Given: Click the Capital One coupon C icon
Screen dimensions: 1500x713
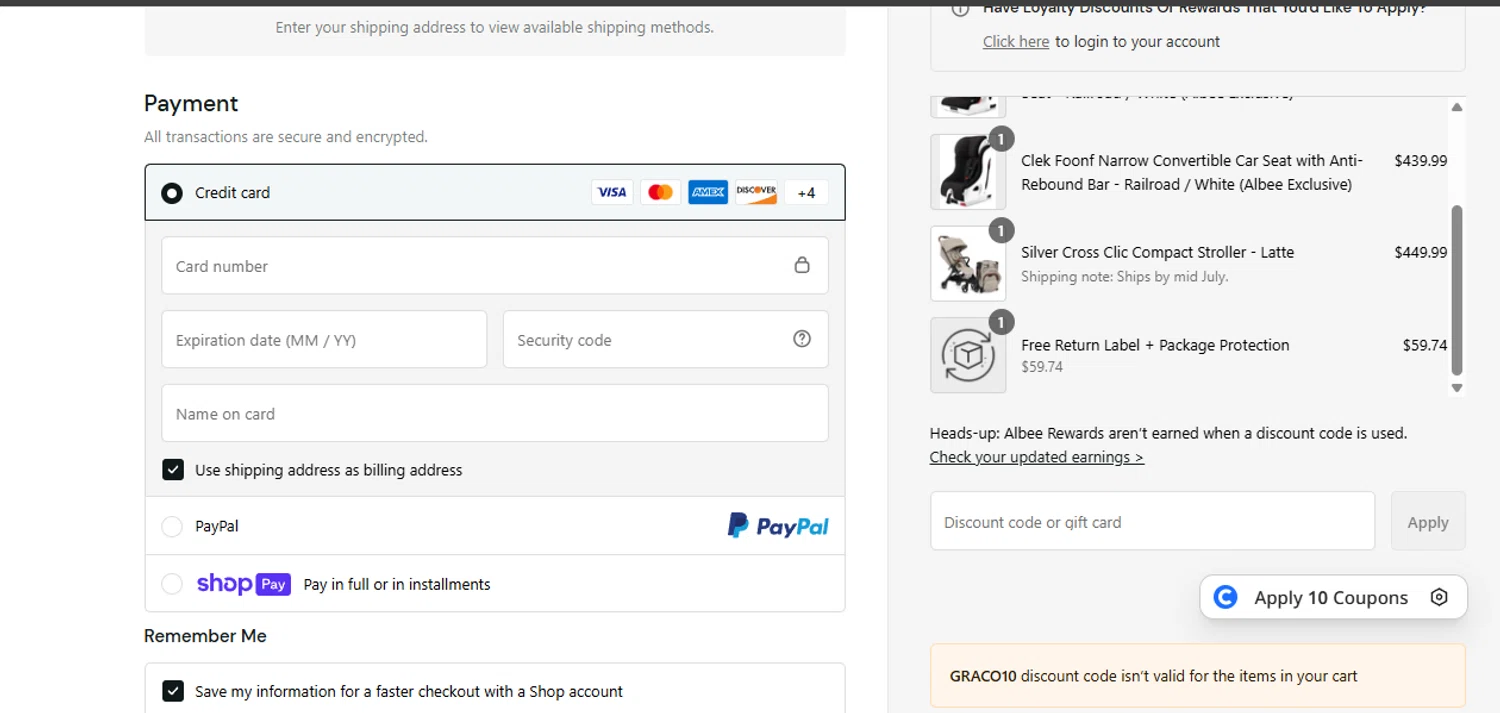Looking at the screenshot, I should click(1225, 597).
